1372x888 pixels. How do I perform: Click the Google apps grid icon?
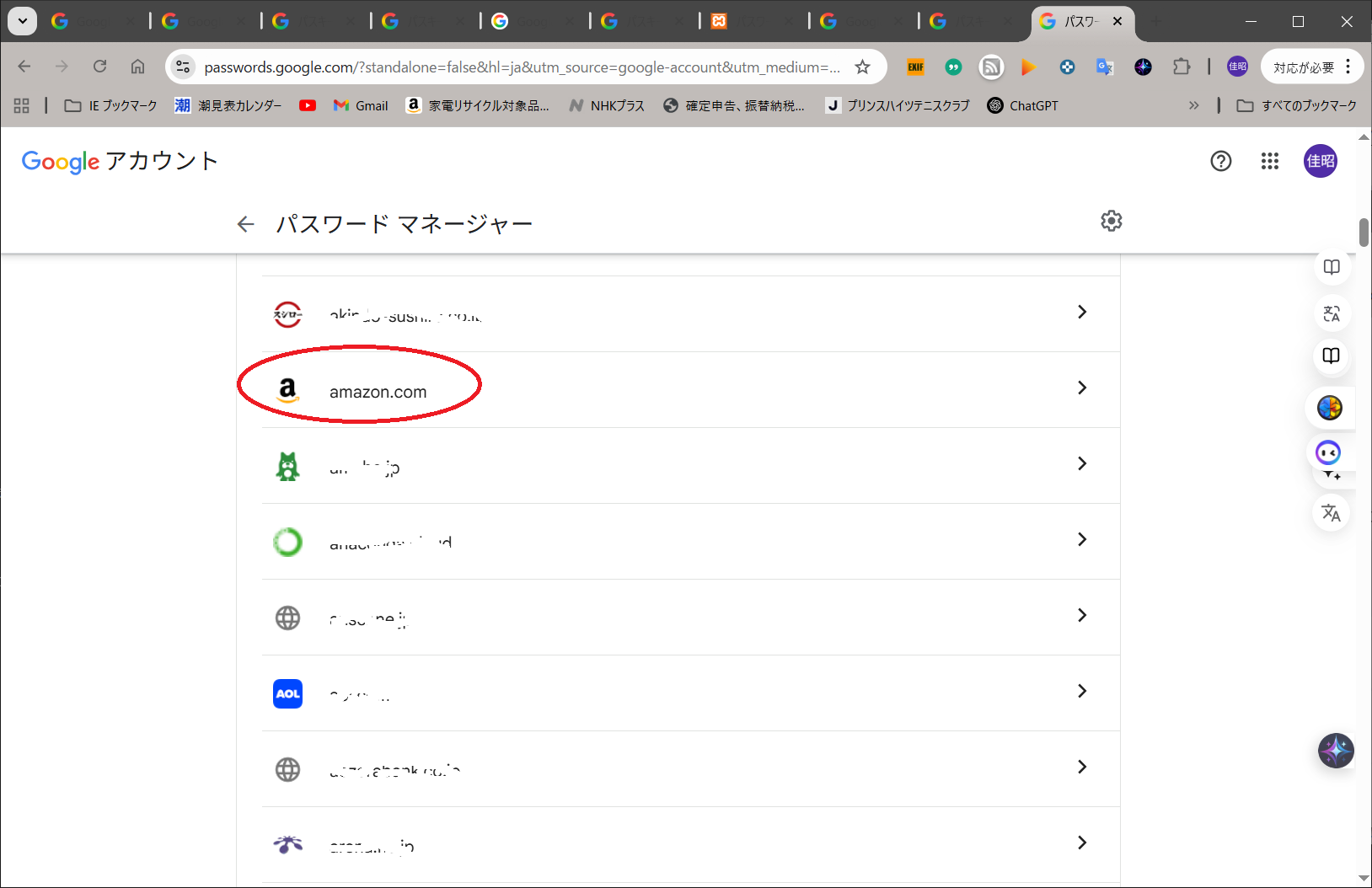(x=1269, y=161)
